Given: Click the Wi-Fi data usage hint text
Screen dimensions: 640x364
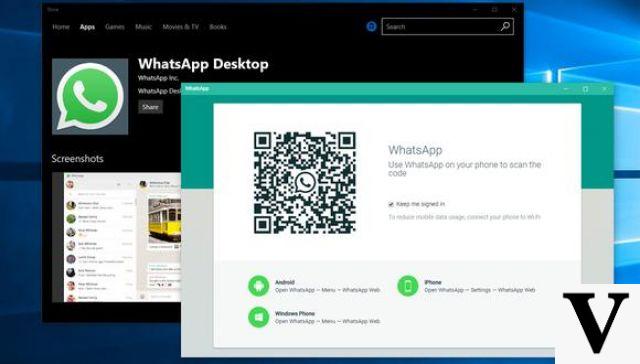Looking at the screenshot, I should 464,217.
